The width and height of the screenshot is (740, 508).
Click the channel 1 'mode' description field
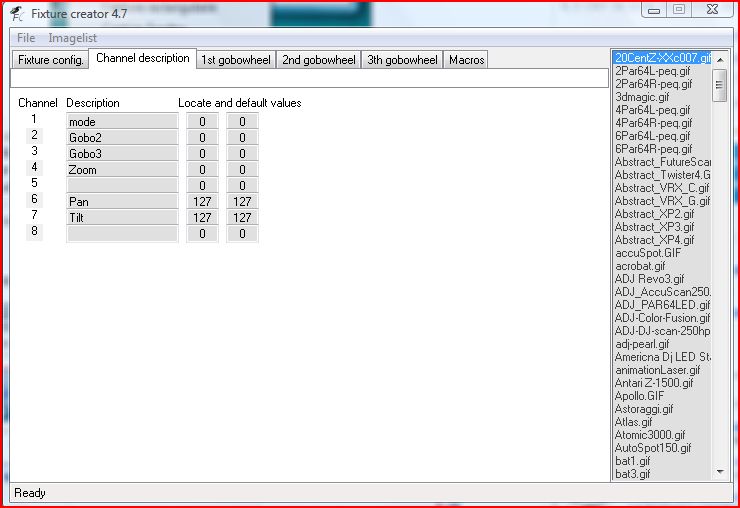click(121, 122)
